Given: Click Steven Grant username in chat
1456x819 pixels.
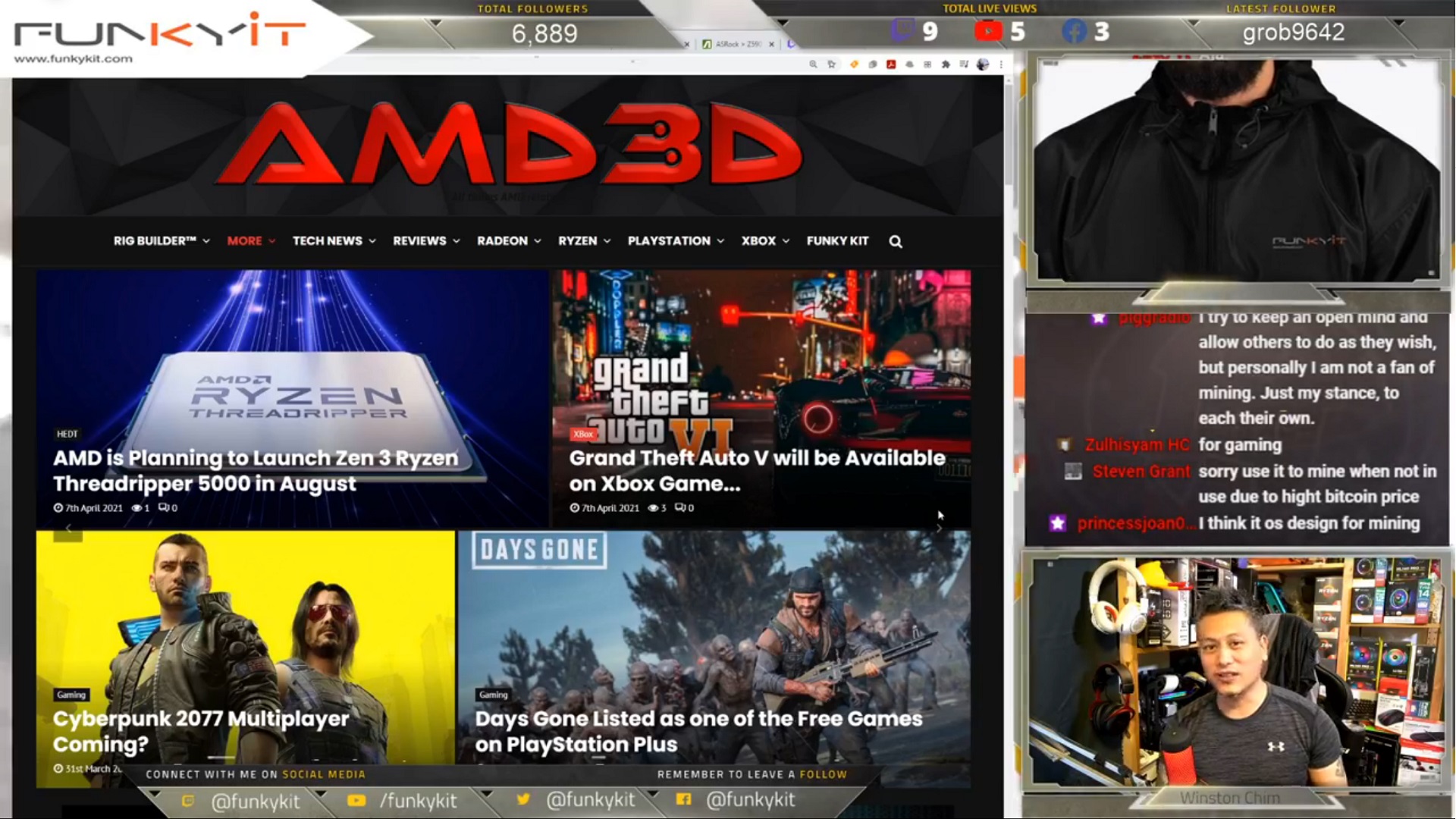Looking at the screenshot, I should coord(1141,472).
